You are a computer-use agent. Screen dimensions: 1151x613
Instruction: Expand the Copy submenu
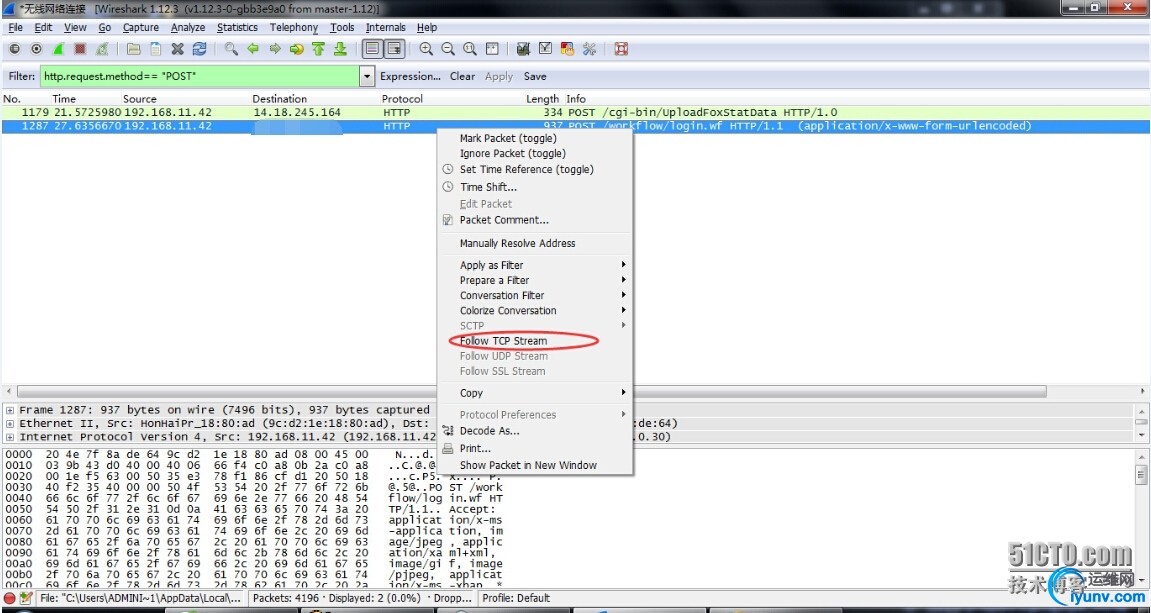pyautogui.click(x=534, y=393)
